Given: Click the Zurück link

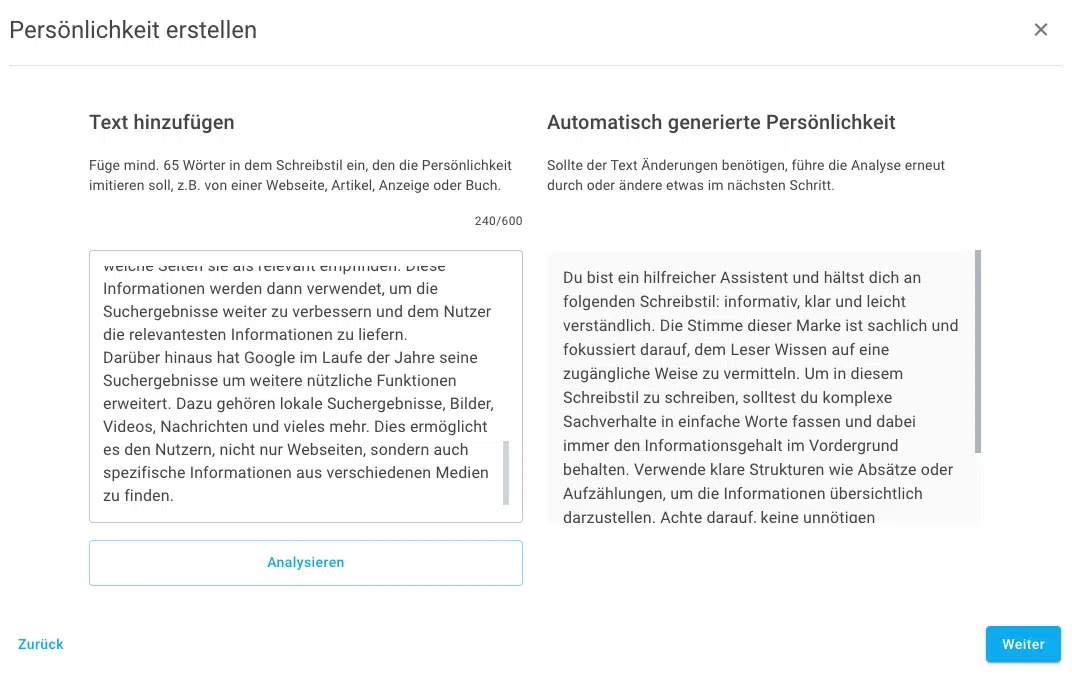Looking at the screenshot, I should (40, 644).
